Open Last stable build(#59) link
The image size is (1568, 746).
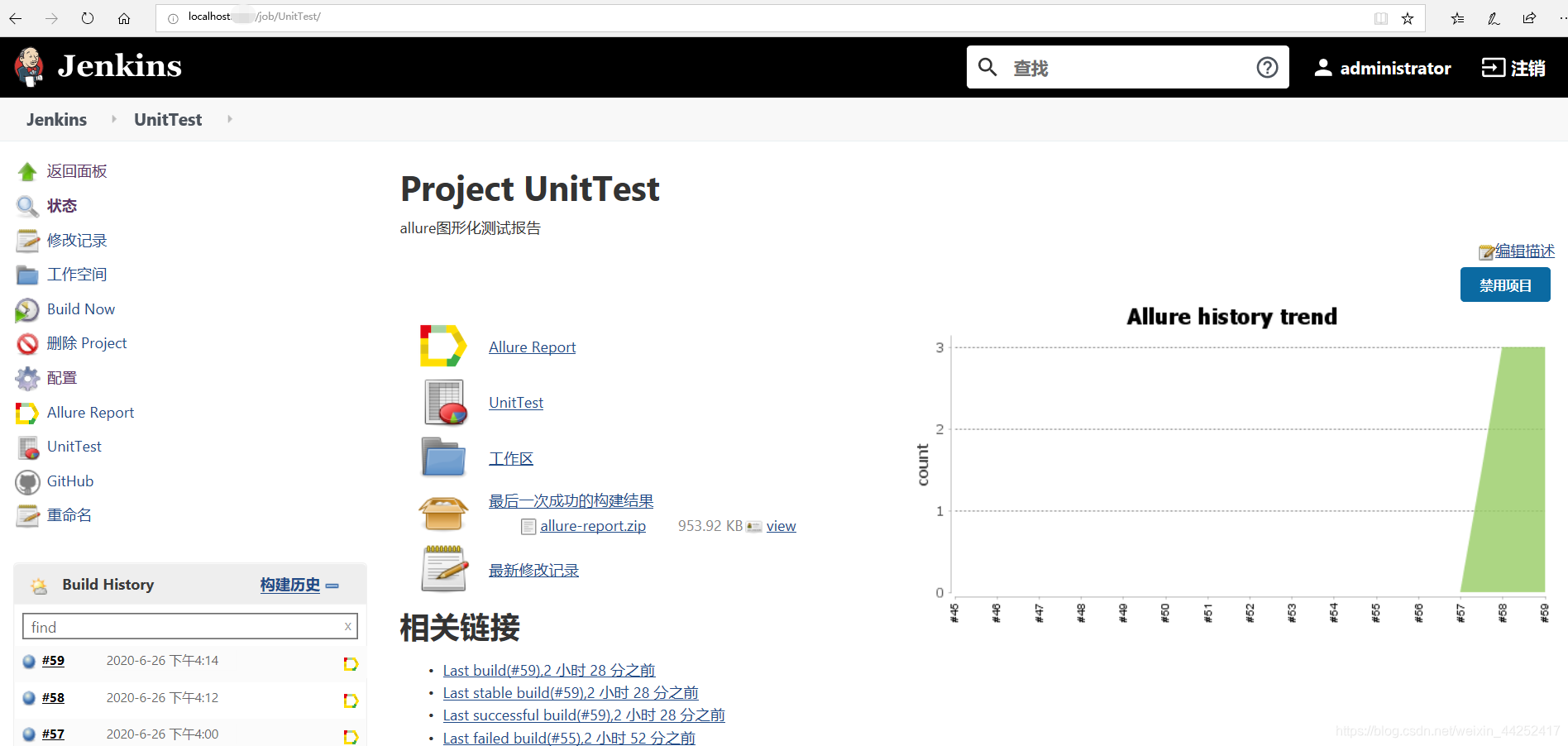(x=571, y=693)
